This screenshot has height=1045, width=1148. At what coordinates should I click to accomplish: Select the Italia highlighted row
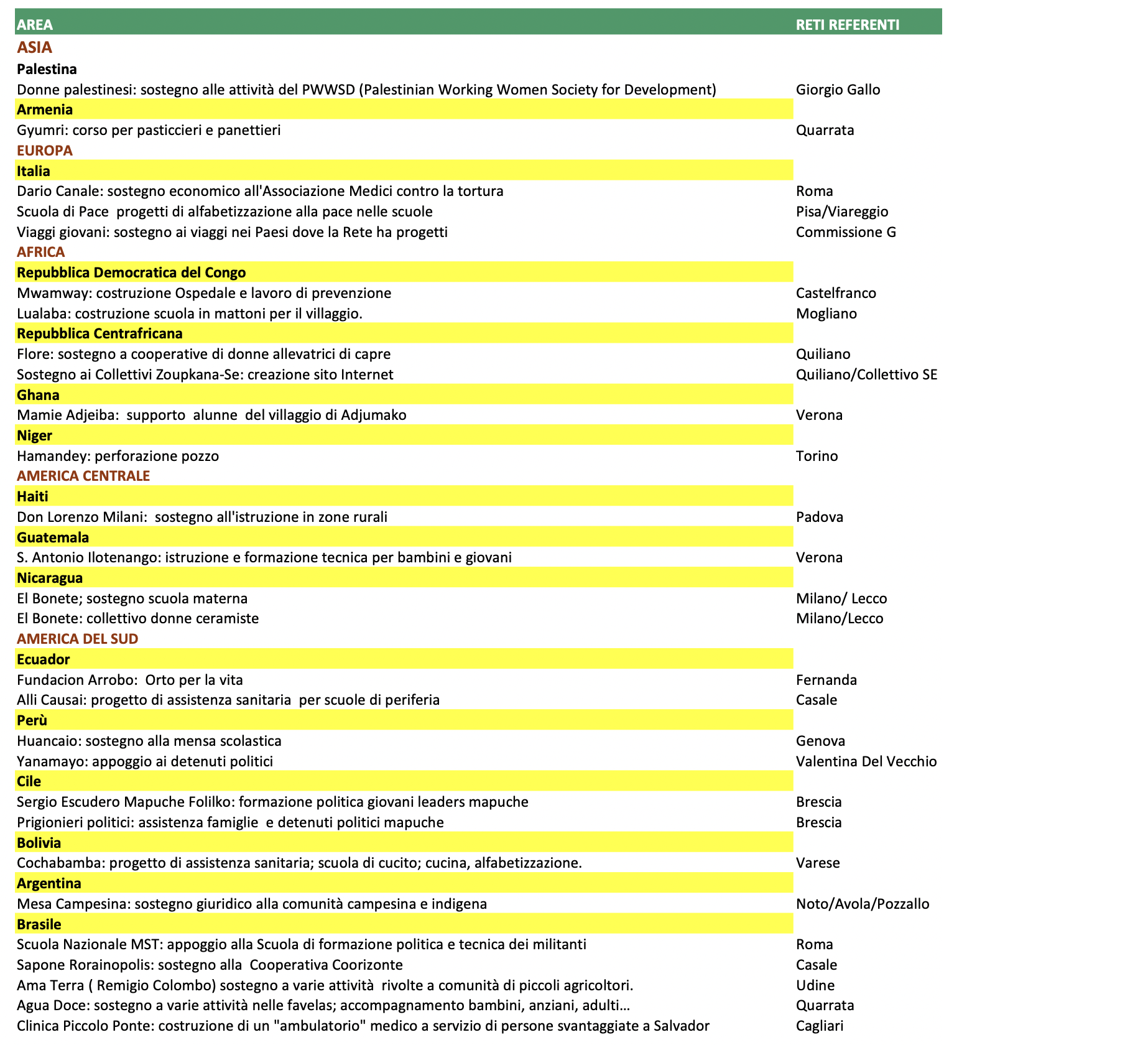coord(404,170)
